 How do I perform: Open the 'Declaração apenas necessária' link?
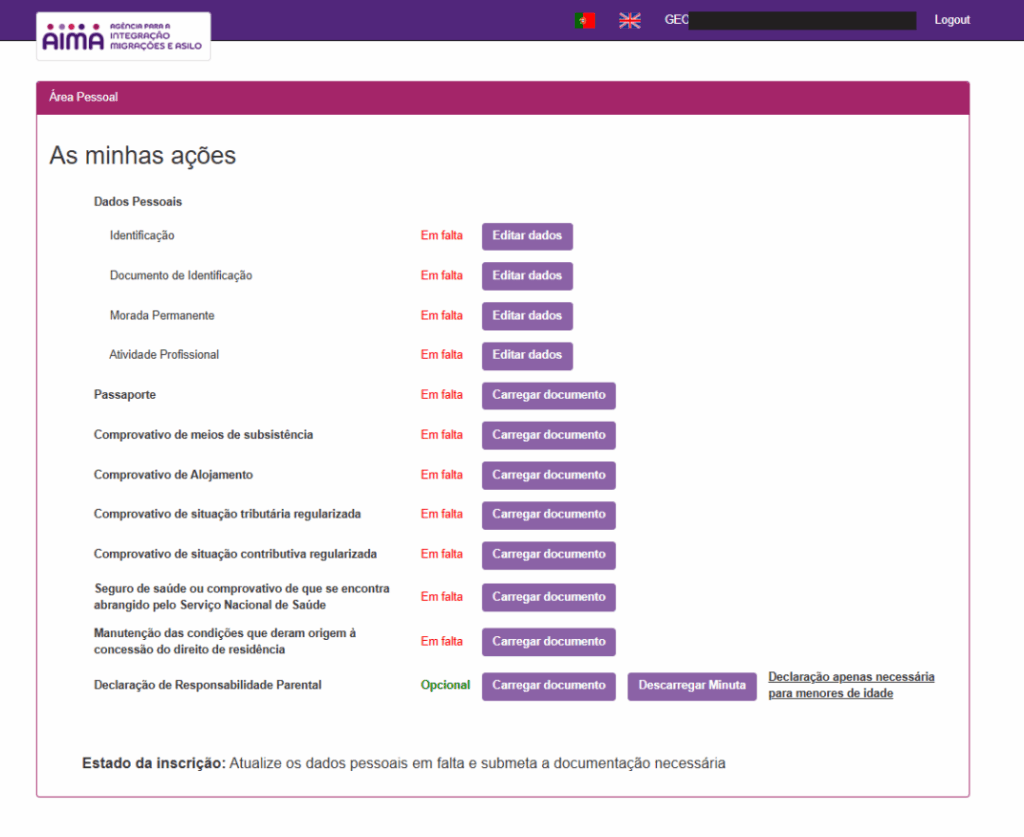tap(851, 685)
